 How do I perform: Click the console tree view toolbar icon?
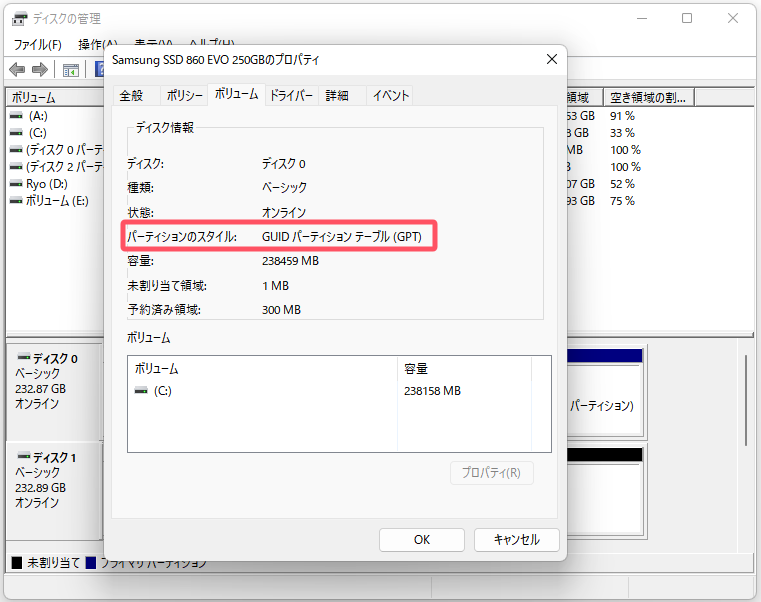tap(71, 69)
